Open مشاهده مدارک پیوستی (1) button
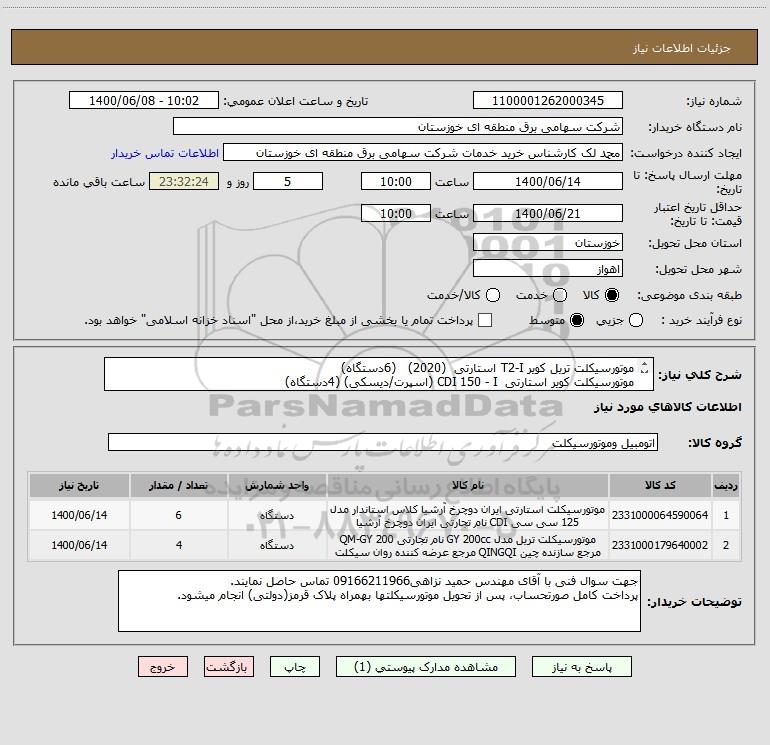 [426, 667]
